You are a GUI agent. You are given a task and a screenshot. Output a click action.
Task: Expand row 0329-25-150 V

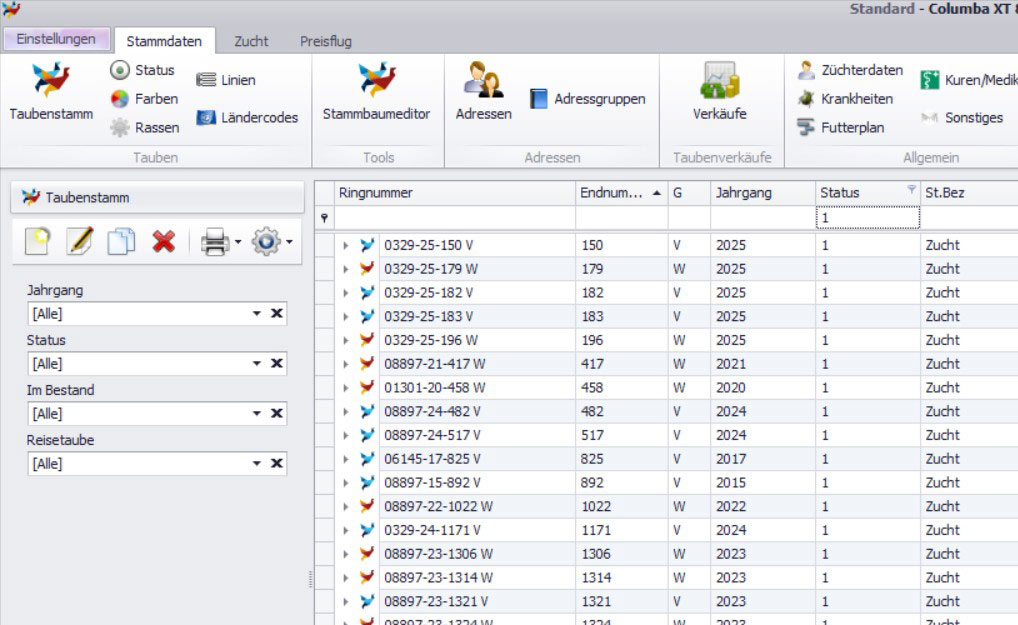coord(345,245)
